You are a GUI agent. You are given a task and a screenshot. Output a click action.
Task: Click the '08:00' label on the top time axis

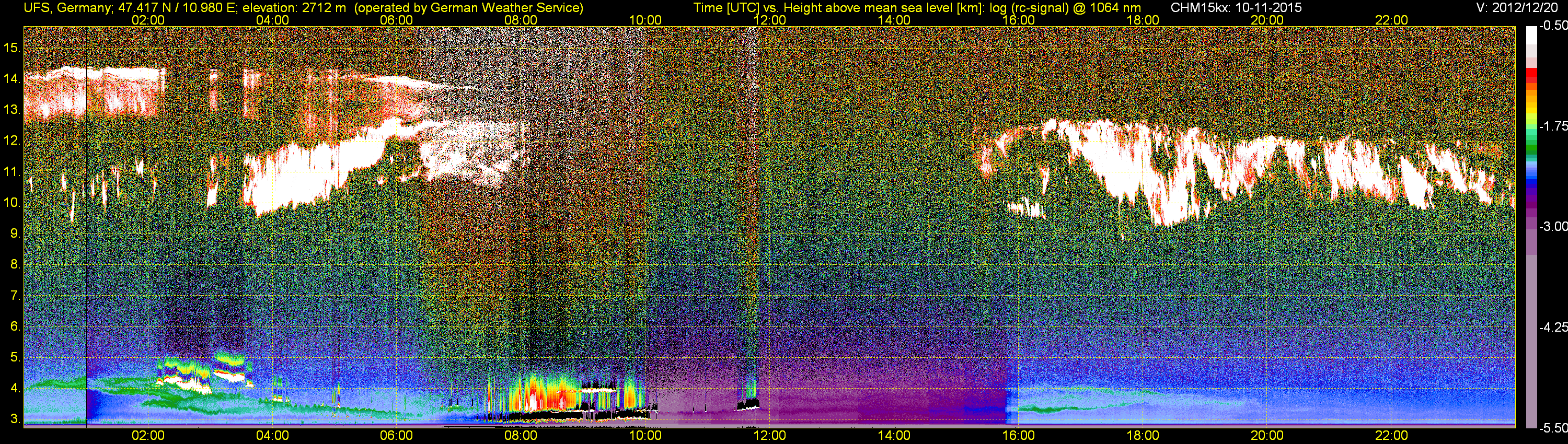pyautogui.click(x=521, y=19)
